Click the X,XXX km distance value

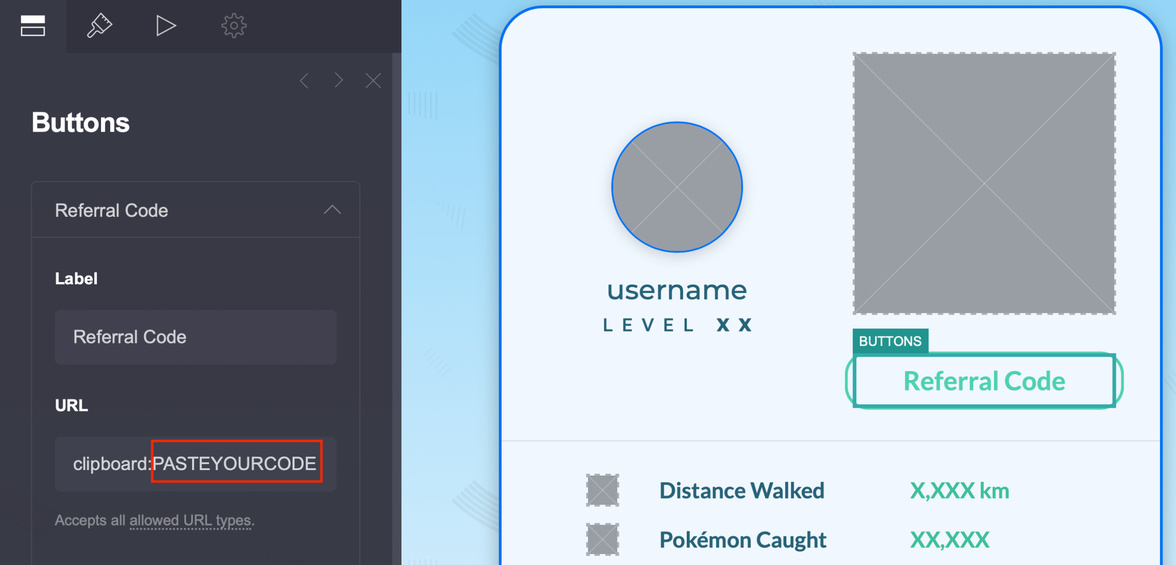pos(959,491)
